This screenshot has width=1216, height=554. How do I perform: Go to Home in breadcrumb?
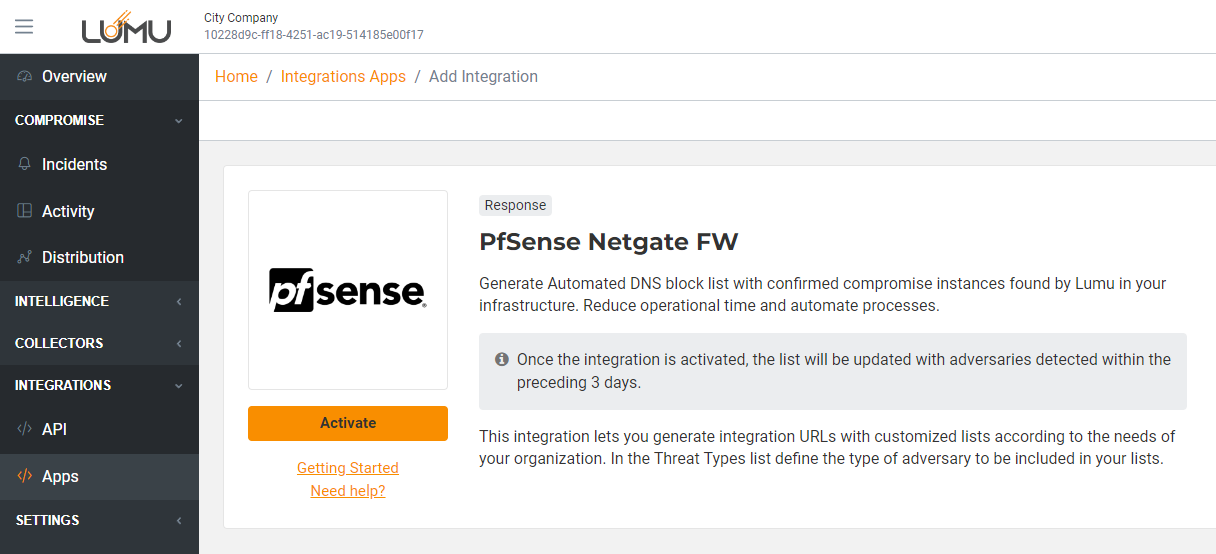click(x=236, y=77)
